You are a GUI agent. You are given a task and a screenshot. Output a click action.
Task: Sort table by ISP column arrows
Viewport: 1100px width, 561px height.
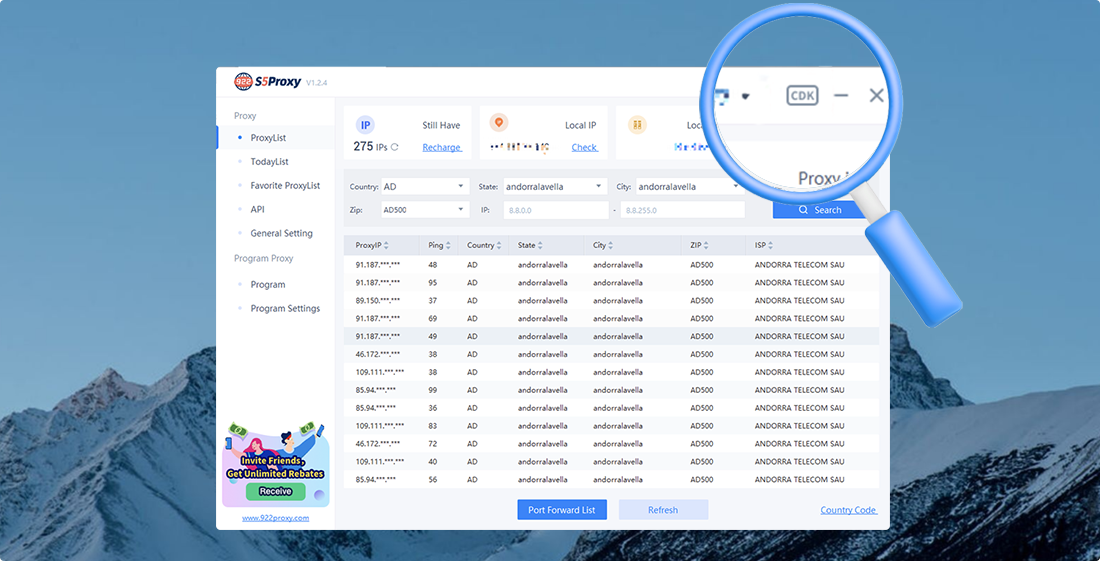[x=771, y=245]
